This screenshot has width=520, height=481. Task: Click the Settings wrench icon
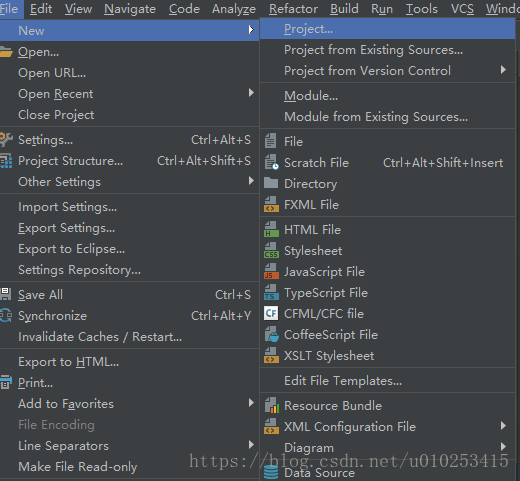coord(6,140)
